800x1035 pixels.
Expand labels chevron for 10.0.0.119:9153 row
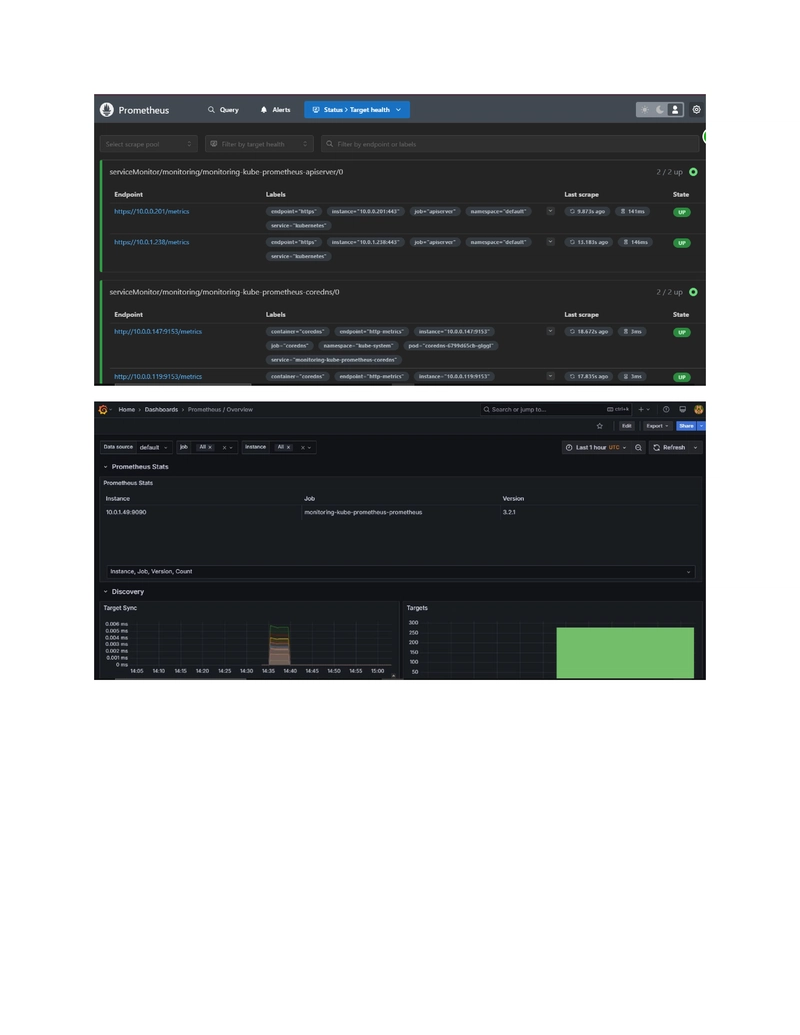(x=550, y=376)
